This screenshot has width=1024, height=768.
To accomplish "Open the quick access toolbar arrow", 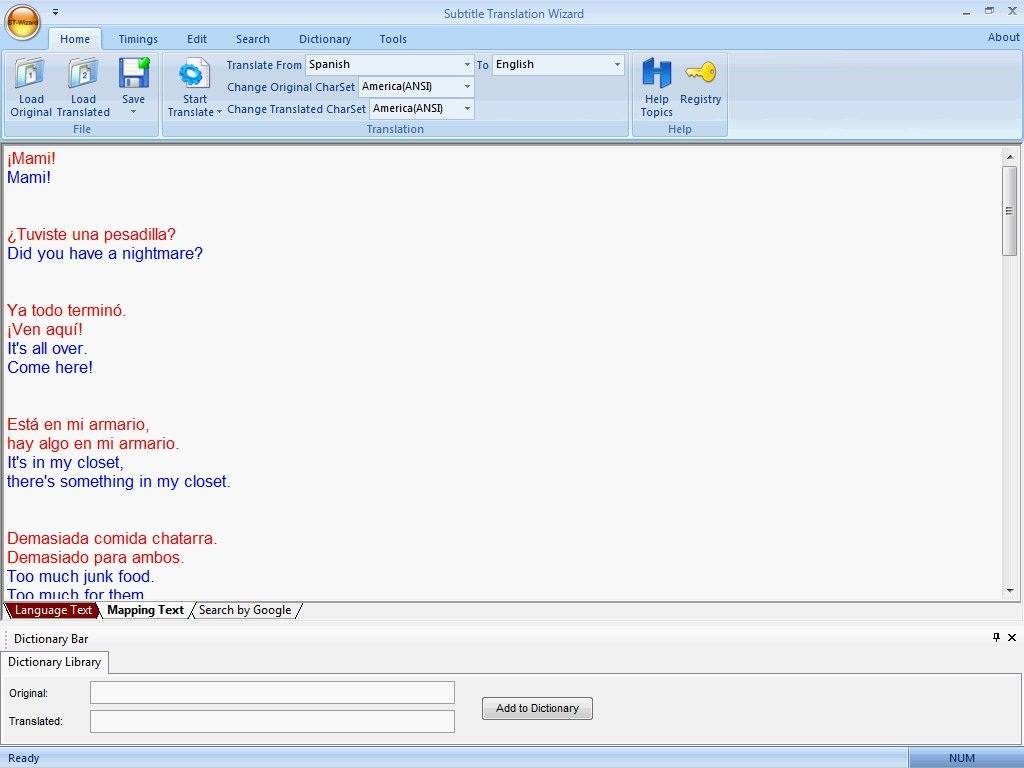I will coord(56,12).
